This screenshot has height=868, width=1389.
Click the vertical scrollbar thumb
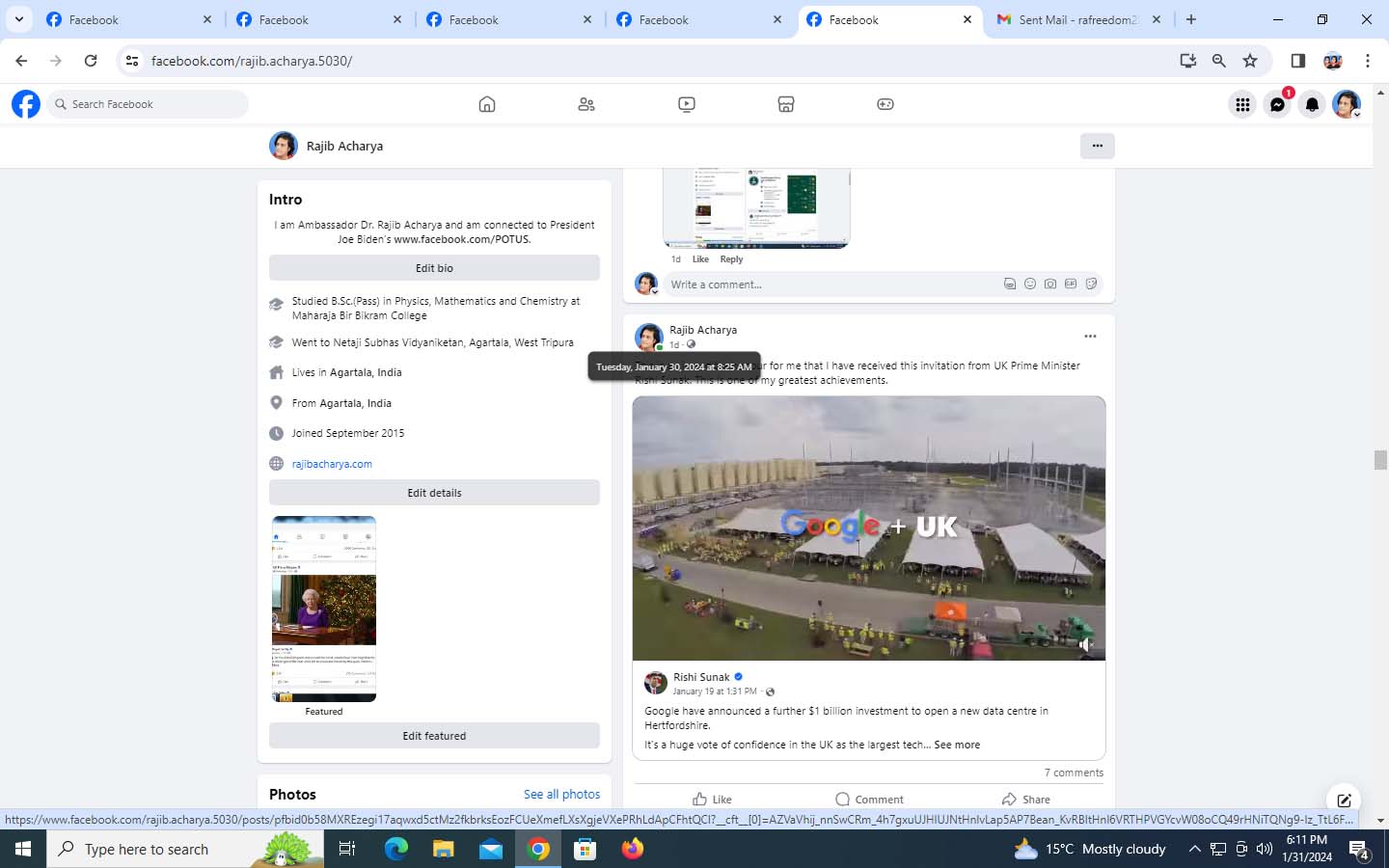(1380, 460)
